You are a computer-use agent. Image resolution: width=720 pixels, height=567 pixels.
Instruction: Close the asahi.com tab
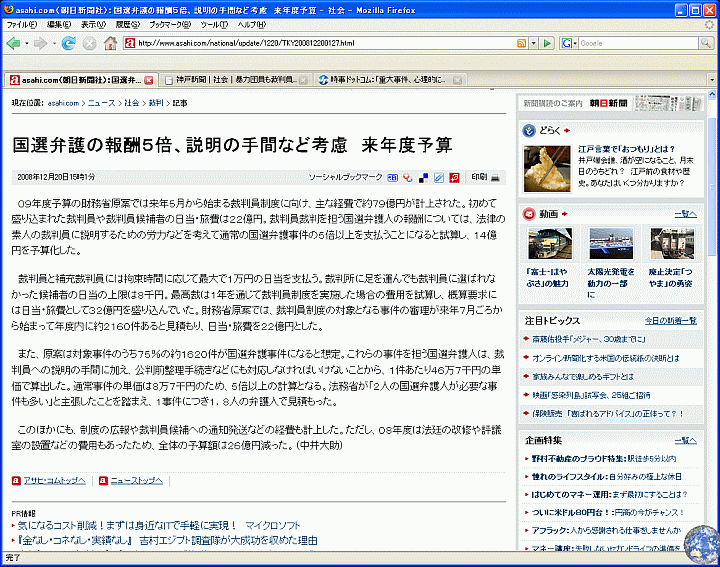pyautogui.click(x=148, y=79)
